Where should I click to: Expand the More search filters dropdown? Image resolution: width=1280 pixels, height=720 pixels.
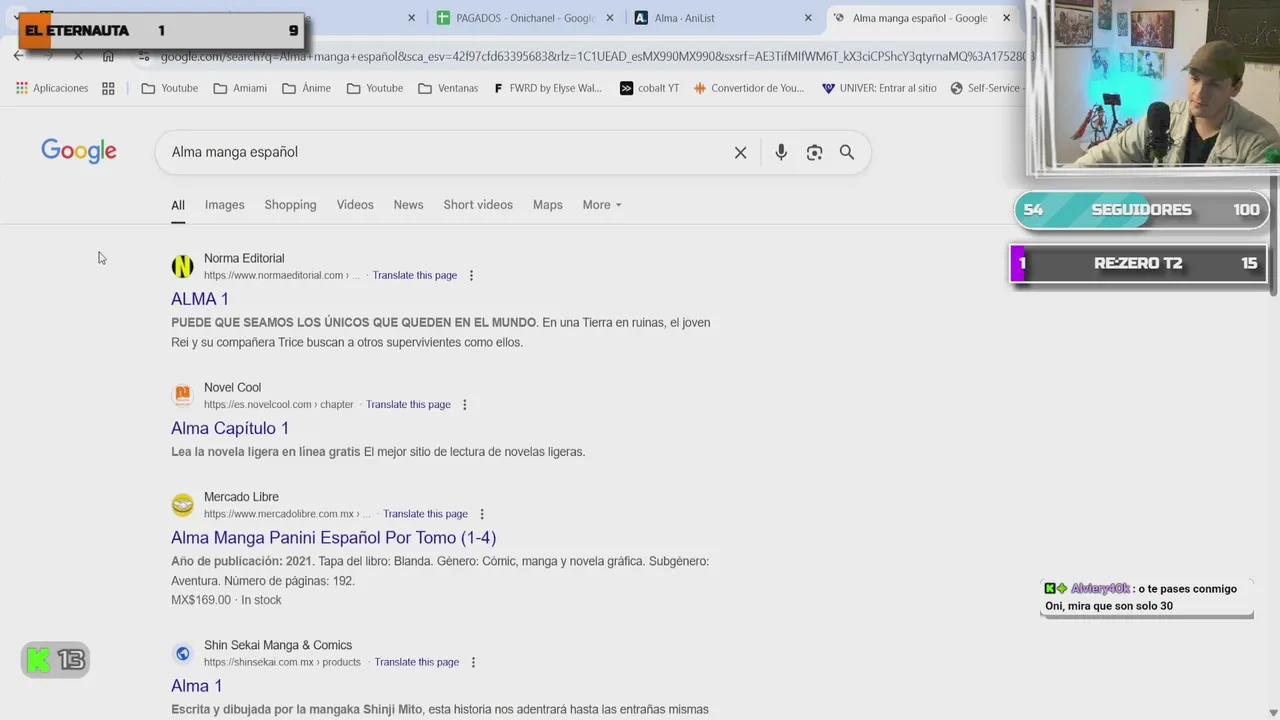[x=601, y=205]
